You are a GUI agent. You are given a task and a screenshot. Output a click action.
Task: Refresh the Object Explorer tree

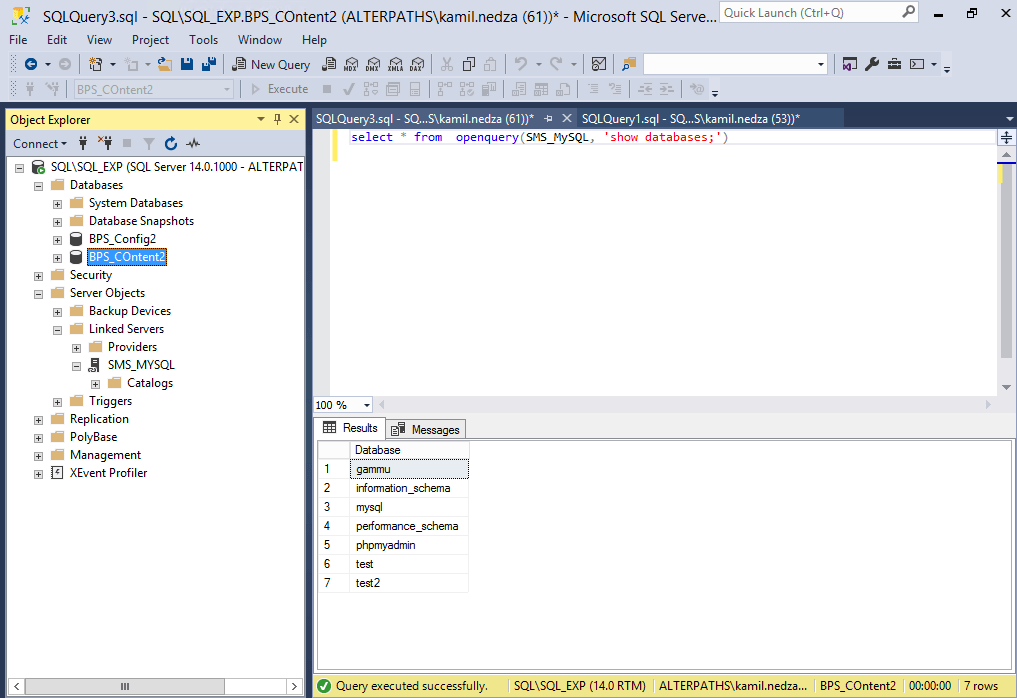(x=170, y=143)
